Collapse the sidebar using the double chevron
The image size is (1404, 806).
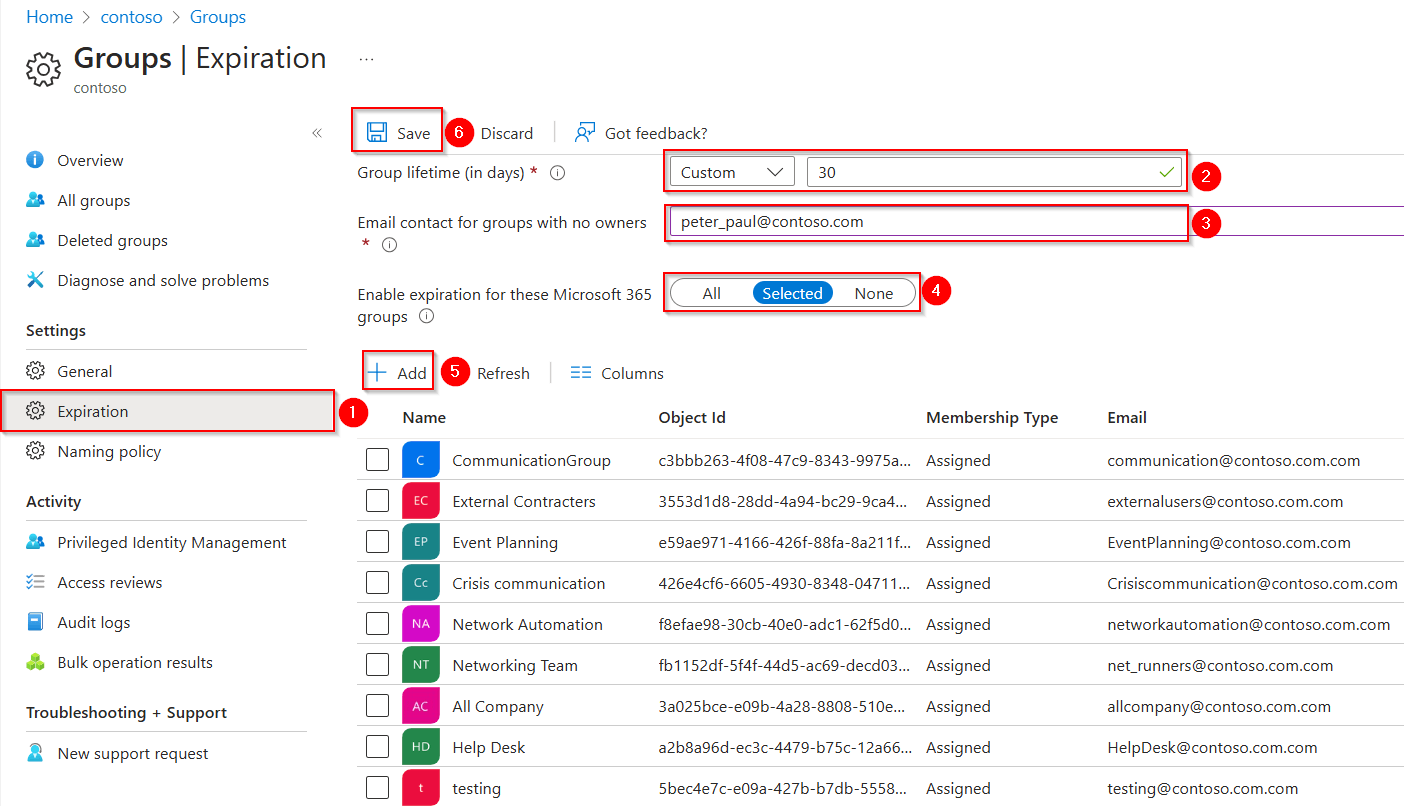point(316,131)
